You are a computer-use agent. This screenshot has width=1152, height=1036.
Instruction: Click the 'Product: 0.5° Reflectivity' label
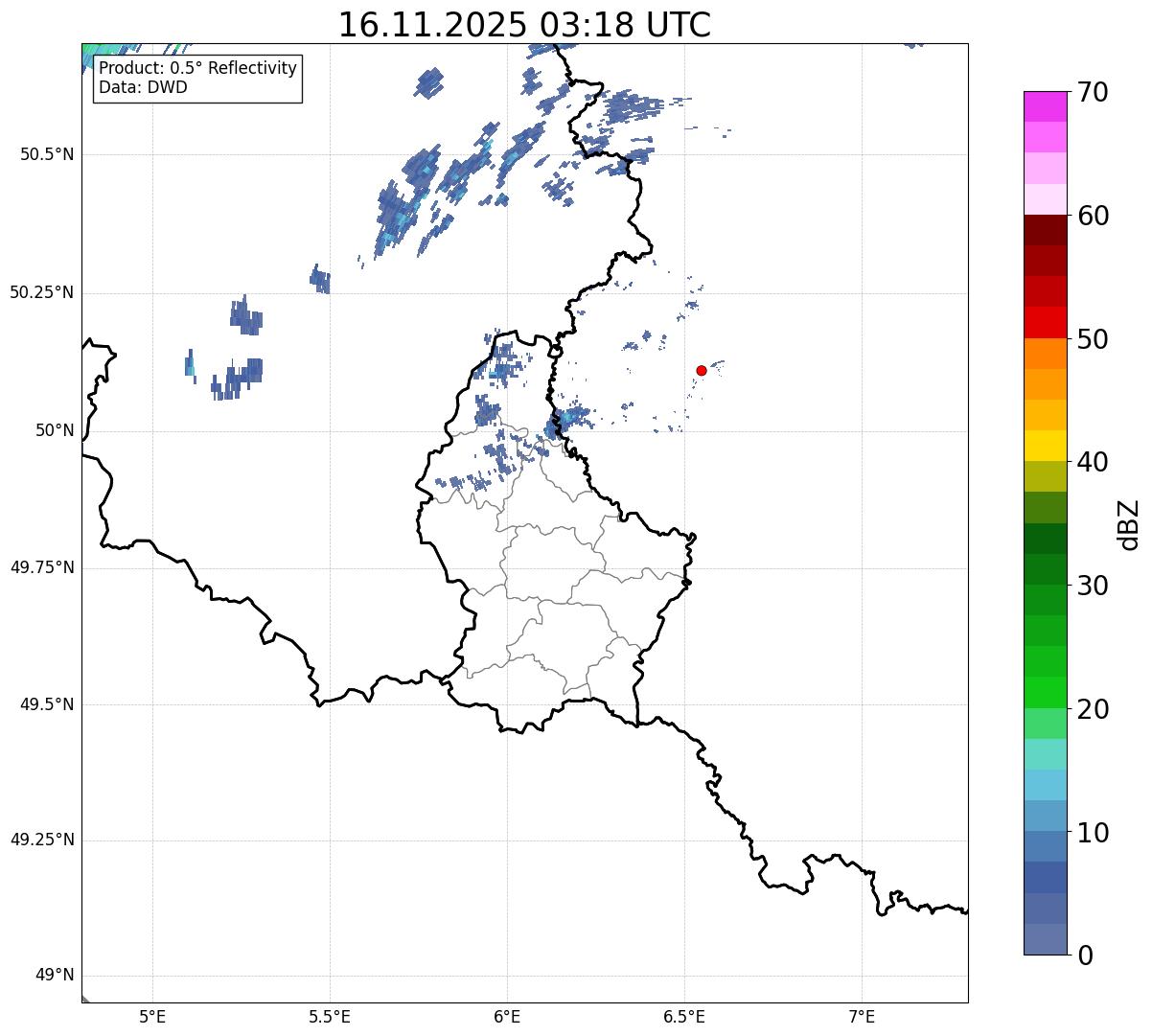tap(197, 69)
